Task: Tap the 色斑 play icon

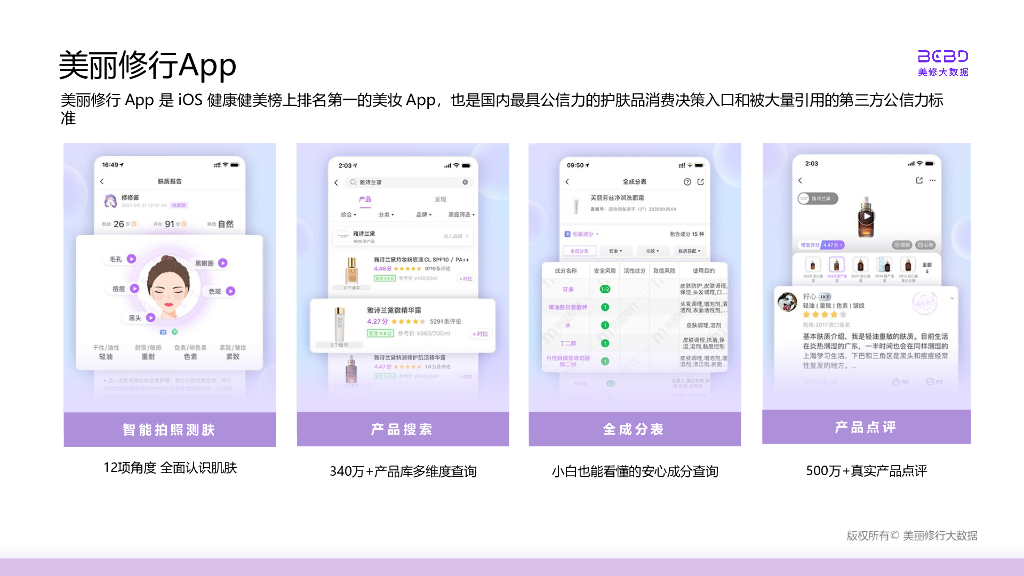Action: click(229, 291)
